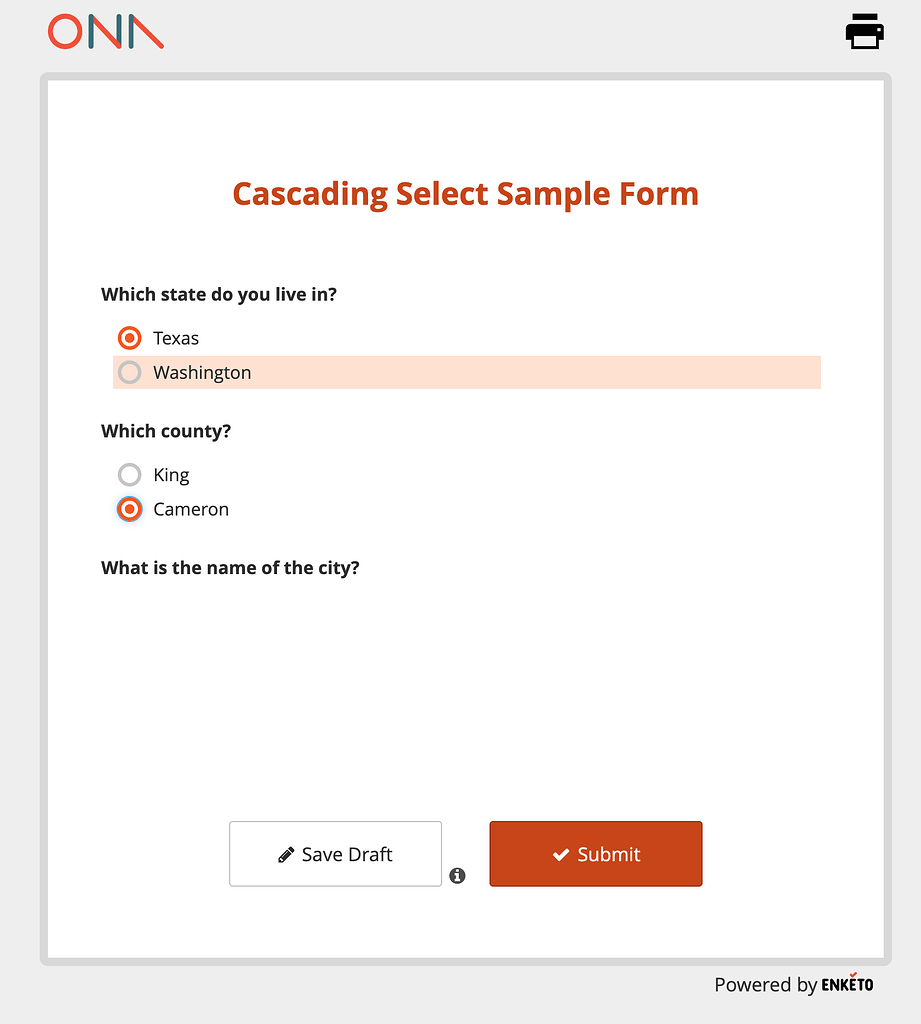Viewport: 921px width, 1024px height.
Task: Click the info icon beside Save Draft
Action: (458, 875)
